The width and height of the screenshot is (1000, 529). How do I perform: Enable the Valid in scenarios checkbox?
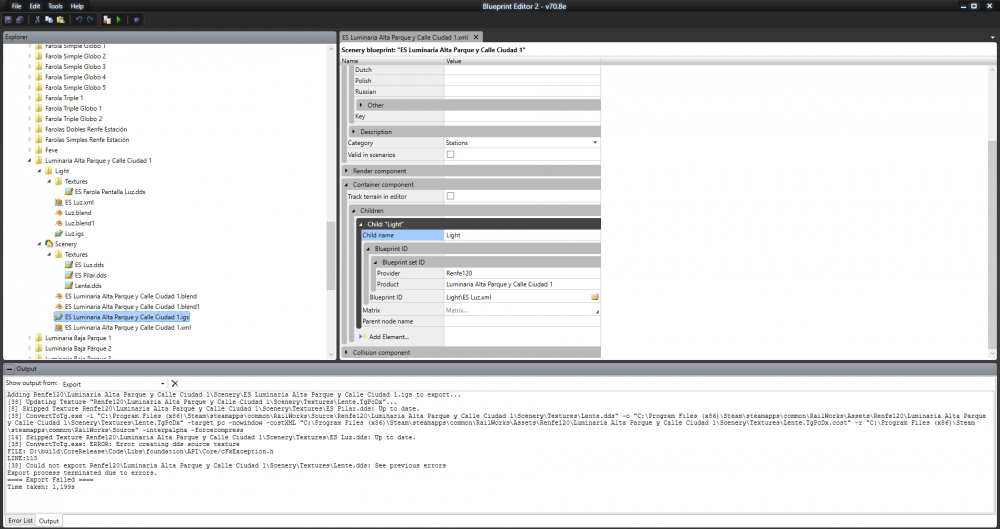[450, 155]
